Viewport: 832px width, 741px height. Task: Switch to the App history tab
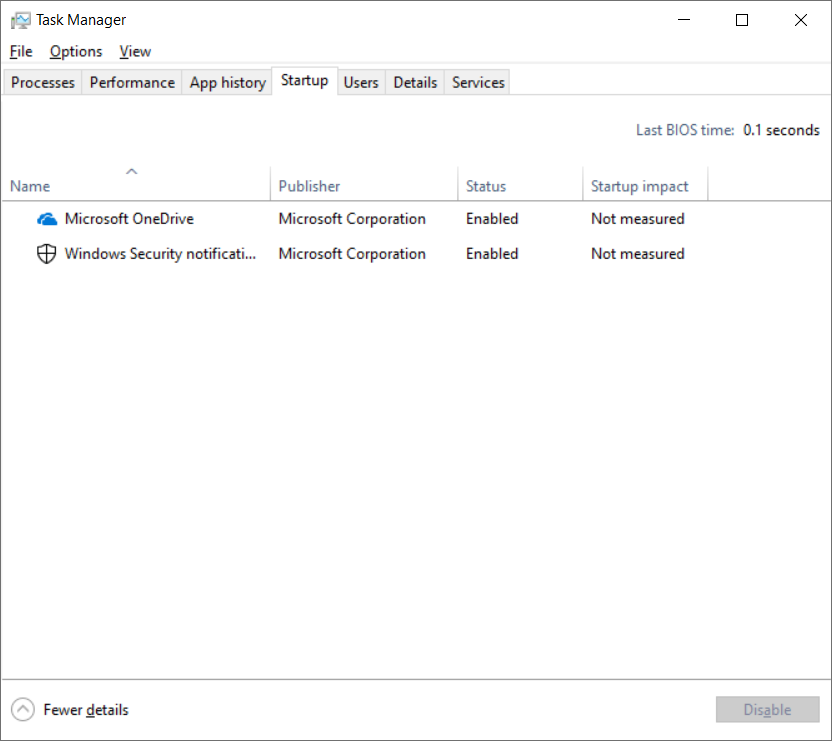pos(228,82)
